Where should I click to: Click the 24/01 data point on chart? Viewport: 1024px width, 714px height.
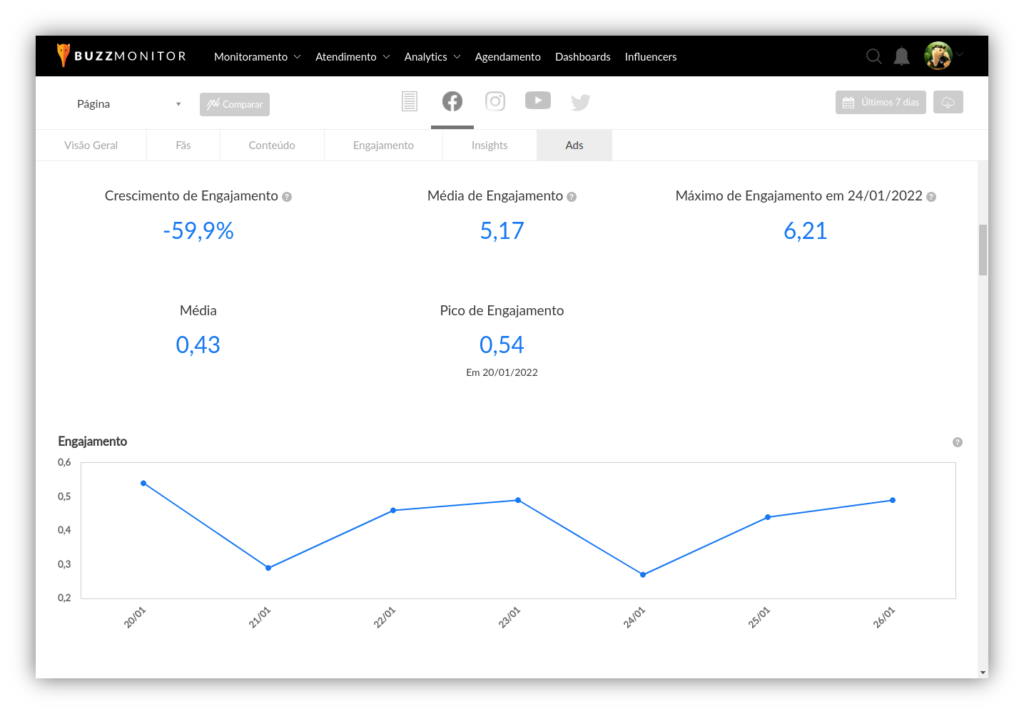[x=643, y=574]
